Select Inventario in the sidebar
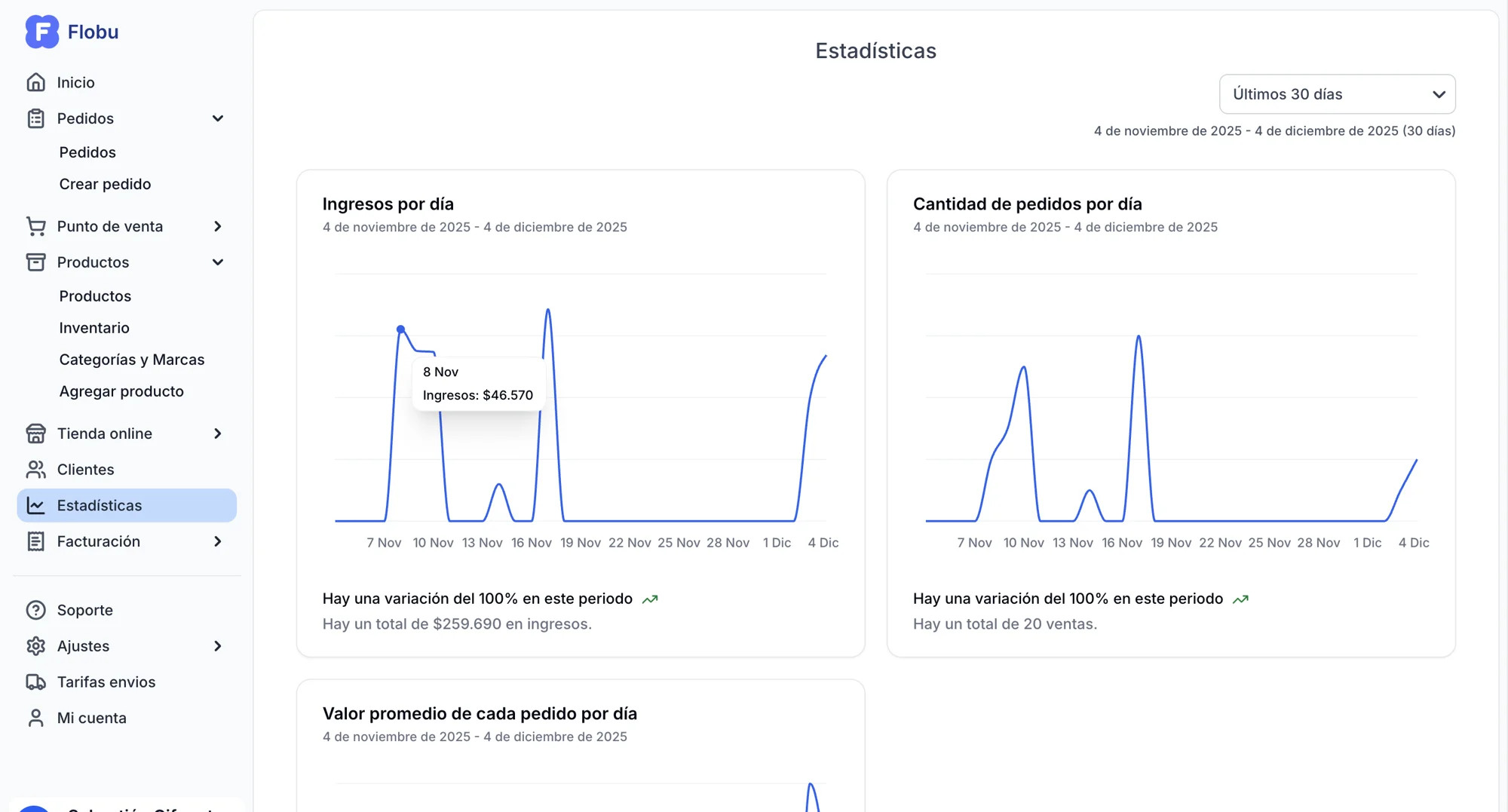This screenshot has height=812, width=1508. 94,327
